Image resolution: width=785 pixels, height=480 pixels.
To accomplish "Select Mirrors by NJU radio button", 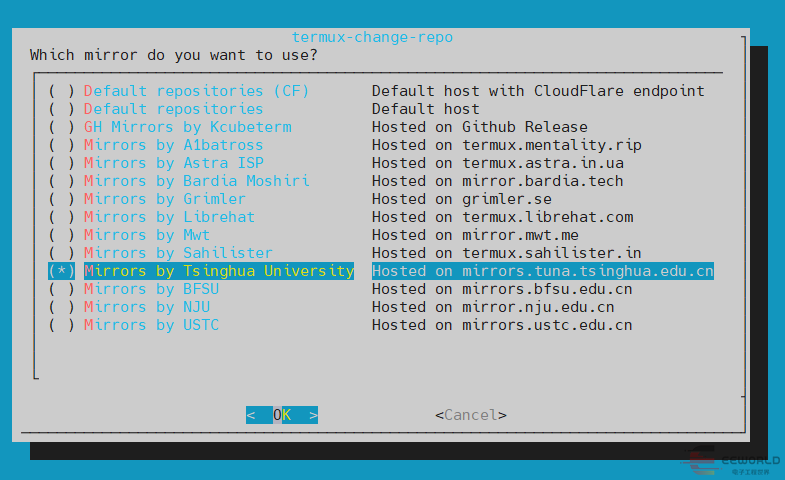I will click(61, 307).
